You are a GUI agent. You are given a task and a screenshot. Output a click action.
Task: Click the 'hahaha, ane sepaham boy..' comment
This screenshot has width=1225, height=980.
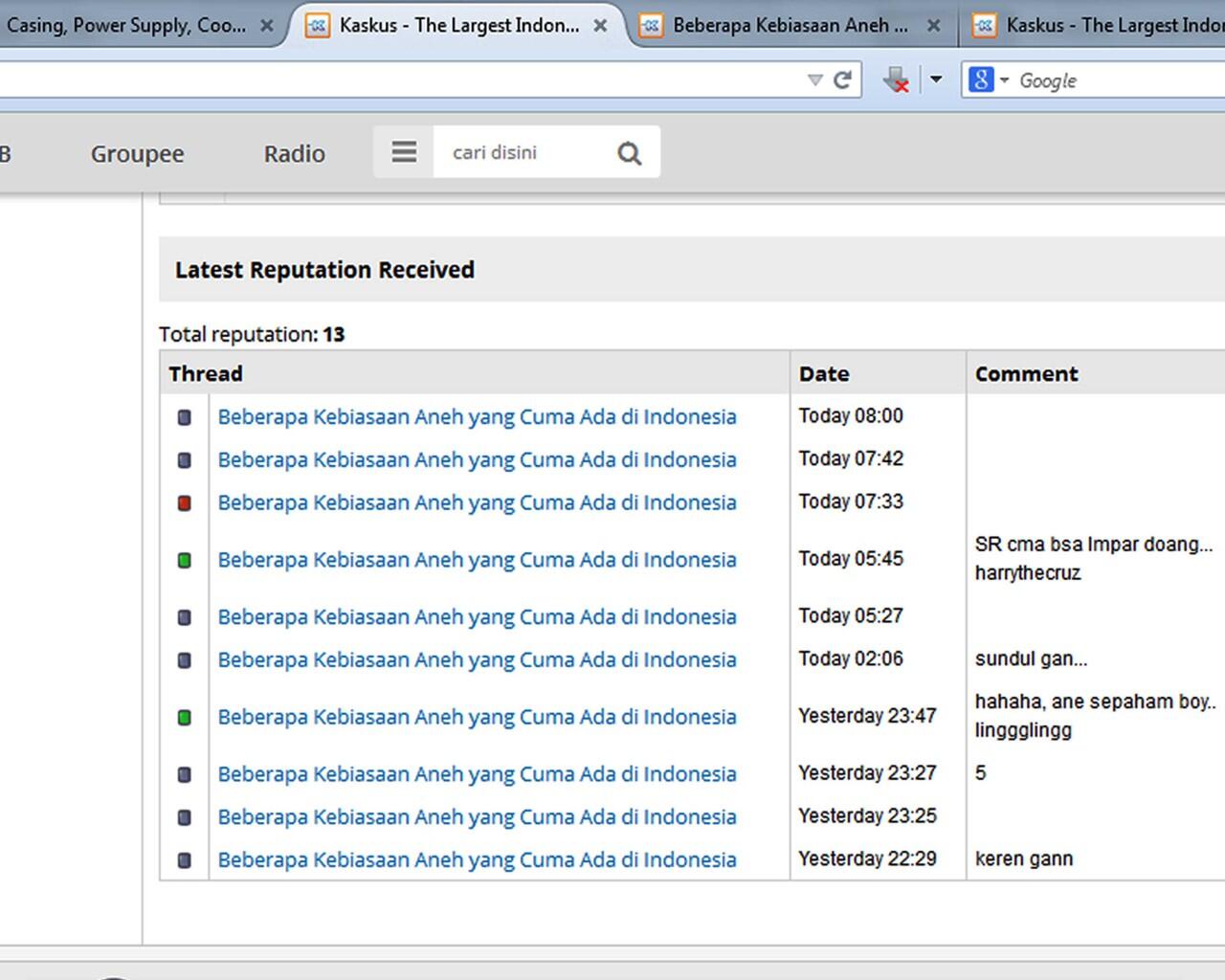1096,702
